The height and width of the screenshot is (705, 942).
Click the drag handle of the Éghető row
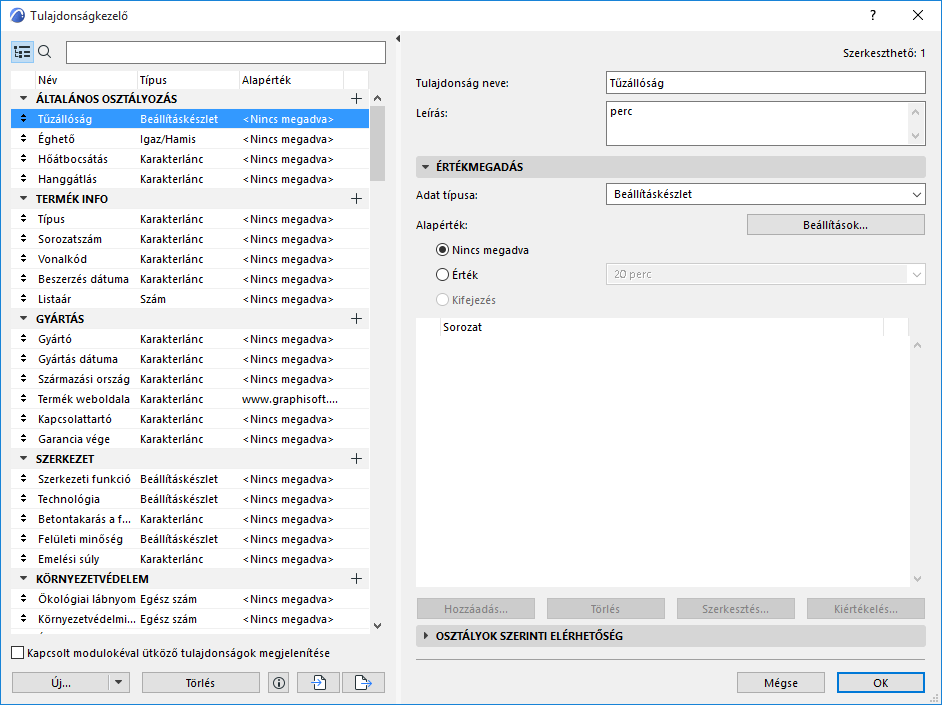click(23, 139)
